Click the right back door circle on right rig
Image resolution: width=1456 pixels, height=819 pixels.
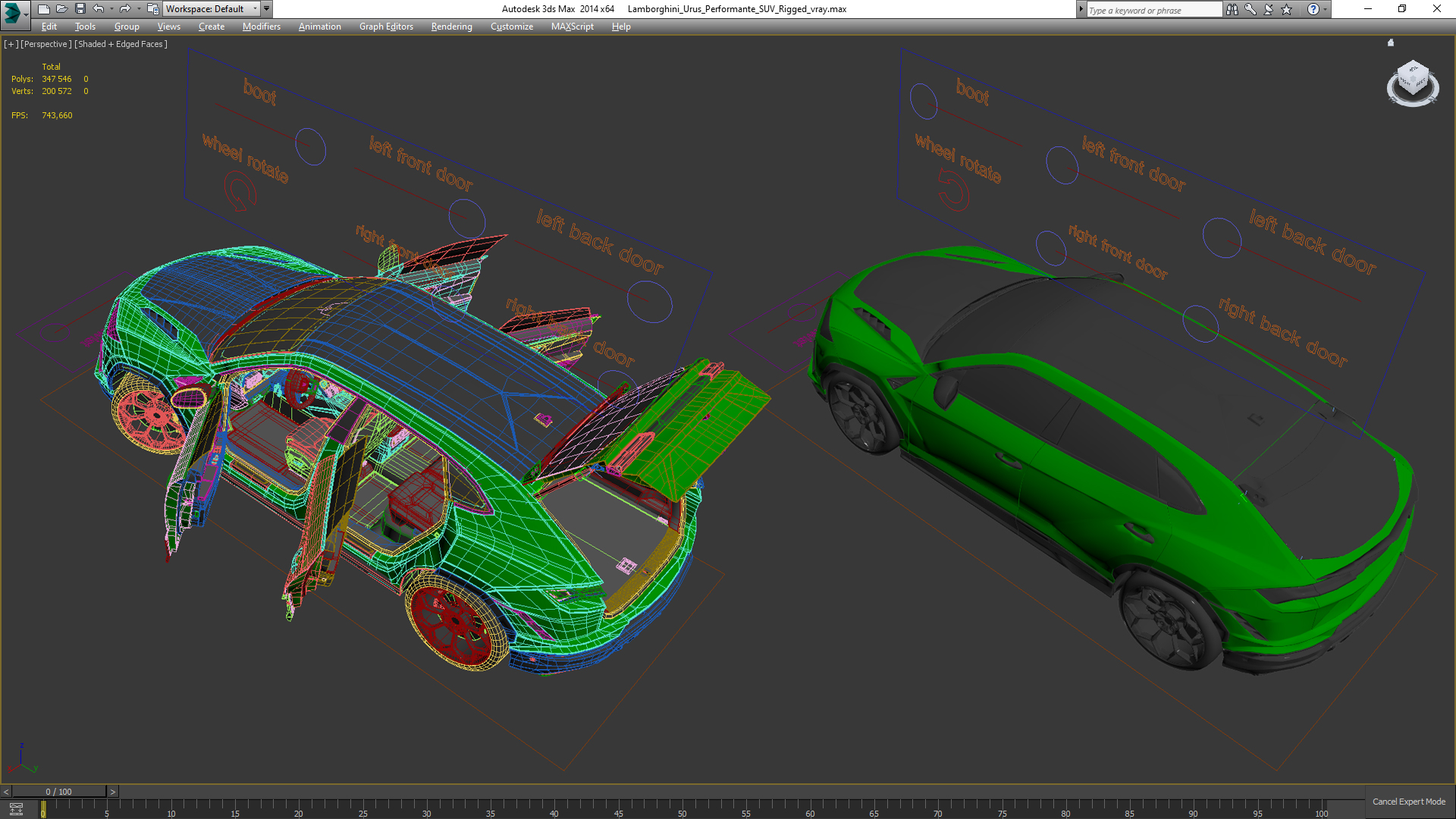(x=1200, y=324)
